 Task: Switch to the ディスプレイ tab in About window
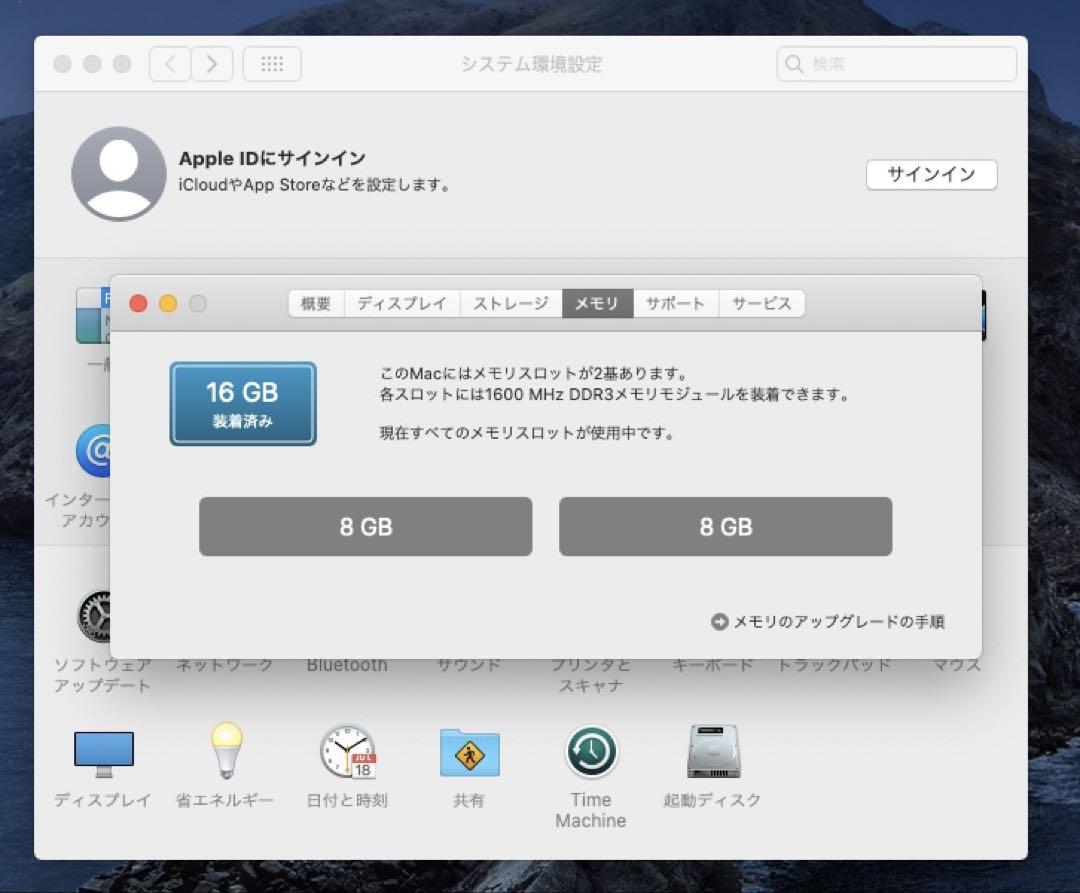click(402, 304)
